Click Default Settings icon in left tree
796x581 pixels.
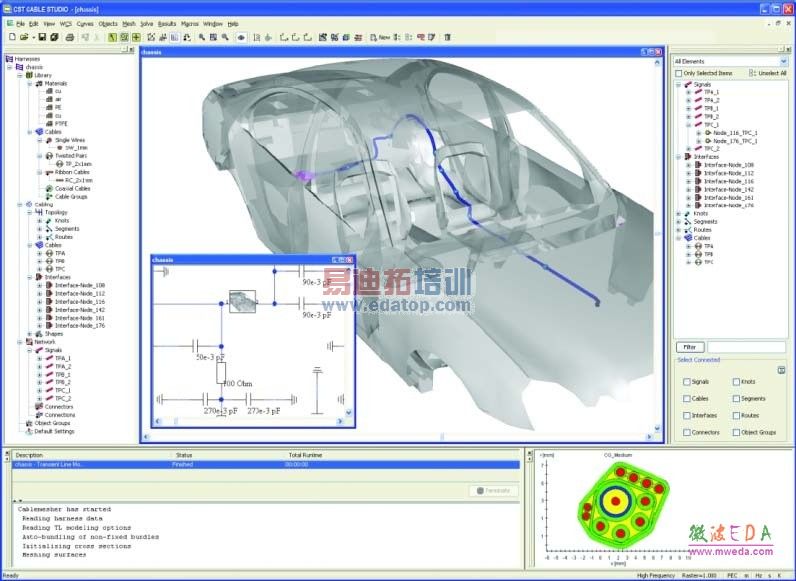pyautogui.click(x=29, y=431)
